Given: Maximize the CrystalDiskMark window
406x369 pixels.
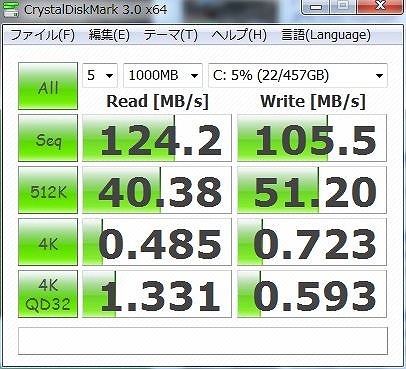Looking at the screenshot, I should (344, 7).
